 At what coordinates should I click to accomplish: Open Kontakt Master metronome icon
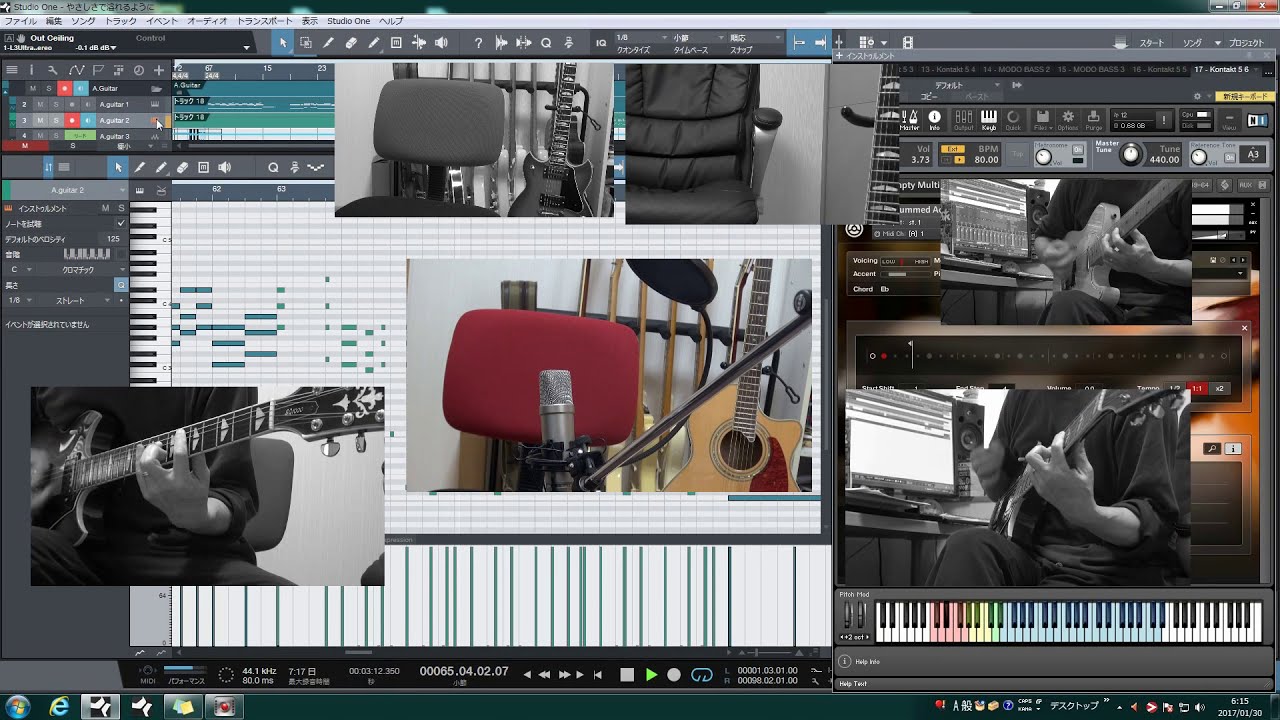[x=909, y=119]
